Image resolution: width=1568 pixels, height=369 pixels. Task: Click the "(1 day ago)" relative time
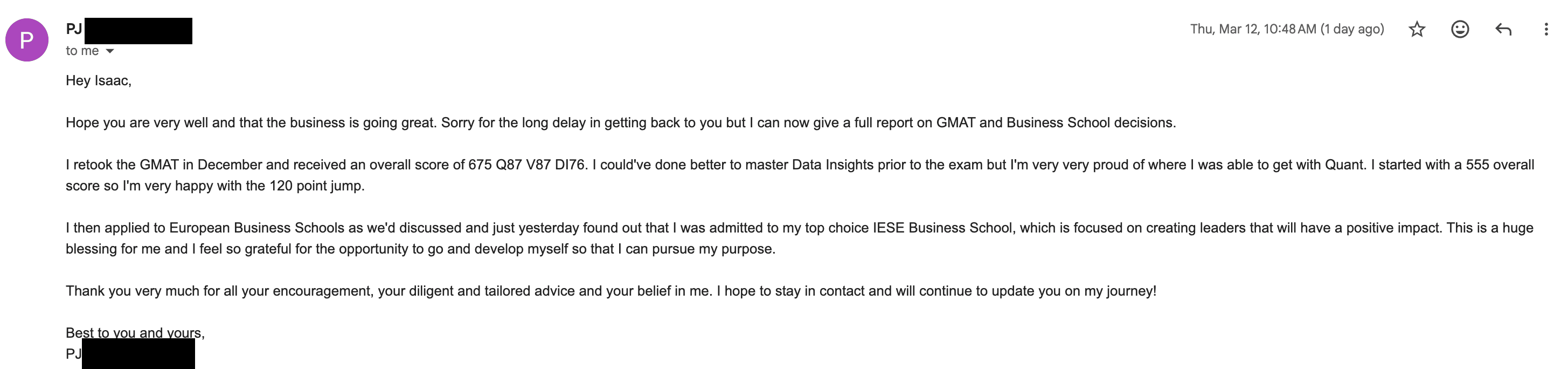tap(1352, 29)
